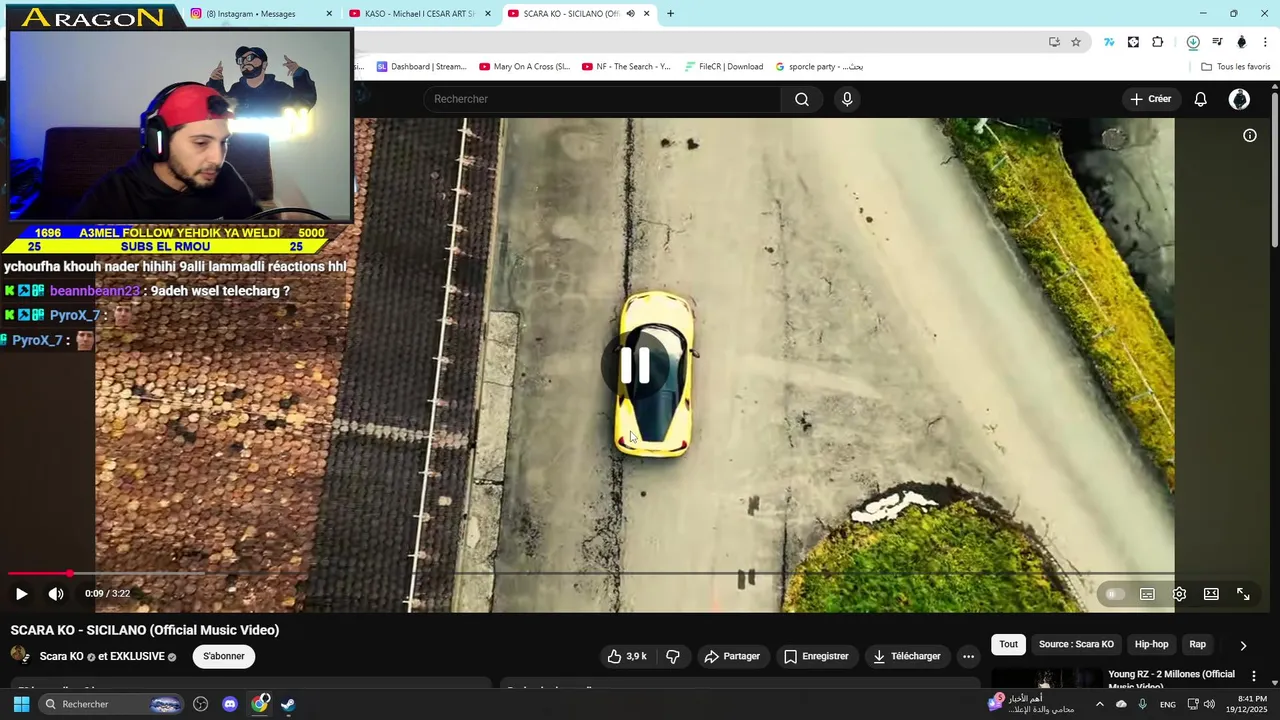Close the Instagram Messages tab

tap(329, 14)
